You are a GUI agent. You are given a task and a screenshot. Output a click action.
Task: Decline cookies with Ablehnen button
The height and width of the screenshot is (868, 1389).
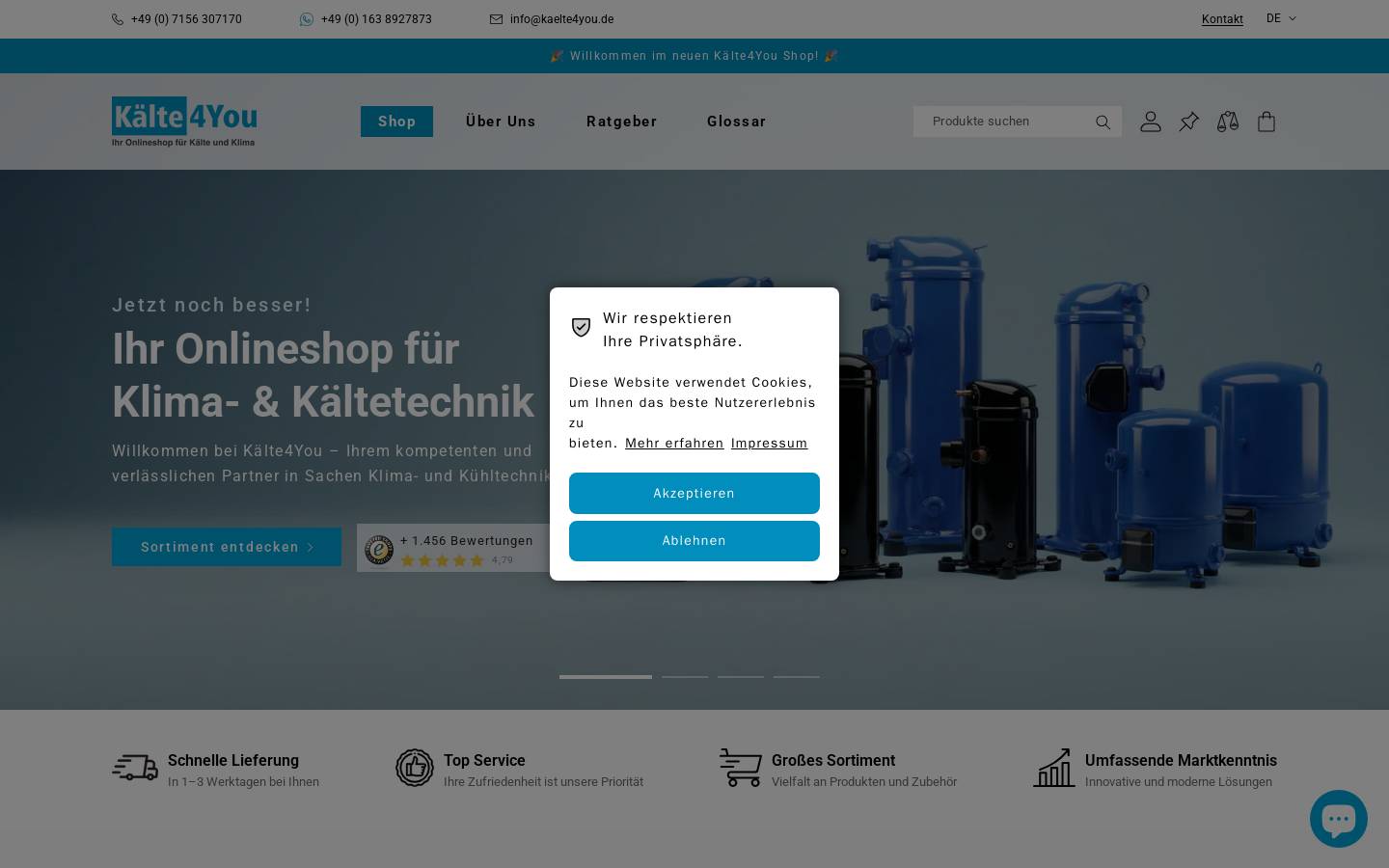694,541
